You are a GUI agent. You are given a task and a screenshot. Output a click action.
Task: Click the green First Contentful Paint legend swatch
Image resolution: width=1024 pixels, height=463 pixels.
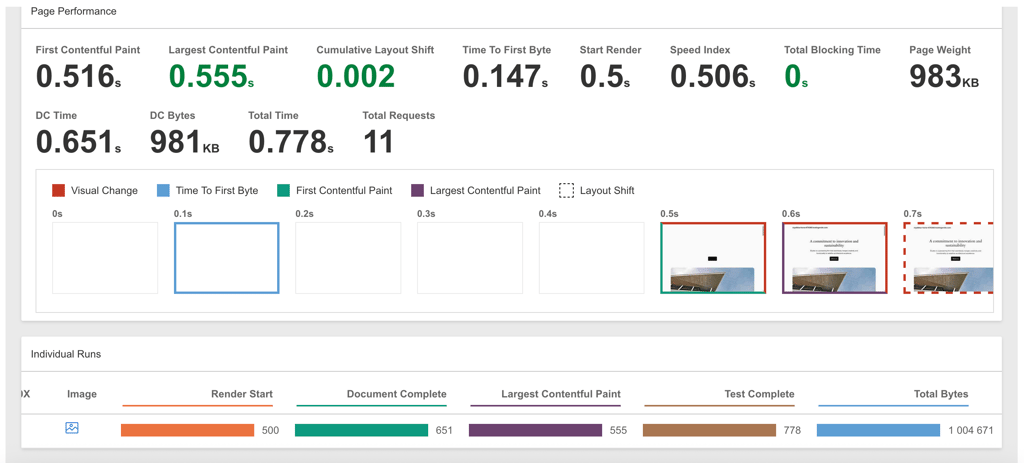tap(283, 191)
